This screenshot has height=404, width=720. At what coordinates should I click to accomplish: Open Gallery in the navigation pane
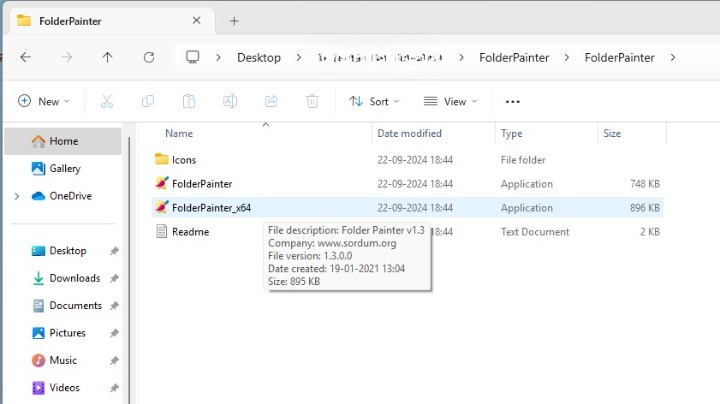point(63,168)
